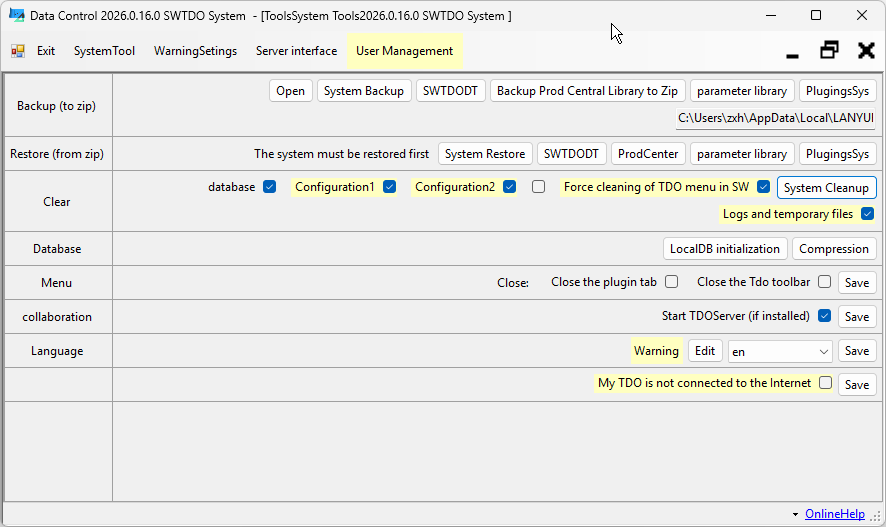Viewport: 886px width, 527px height.
Task: Click the Exit icon in the menu bar
Action: (18, 51)
